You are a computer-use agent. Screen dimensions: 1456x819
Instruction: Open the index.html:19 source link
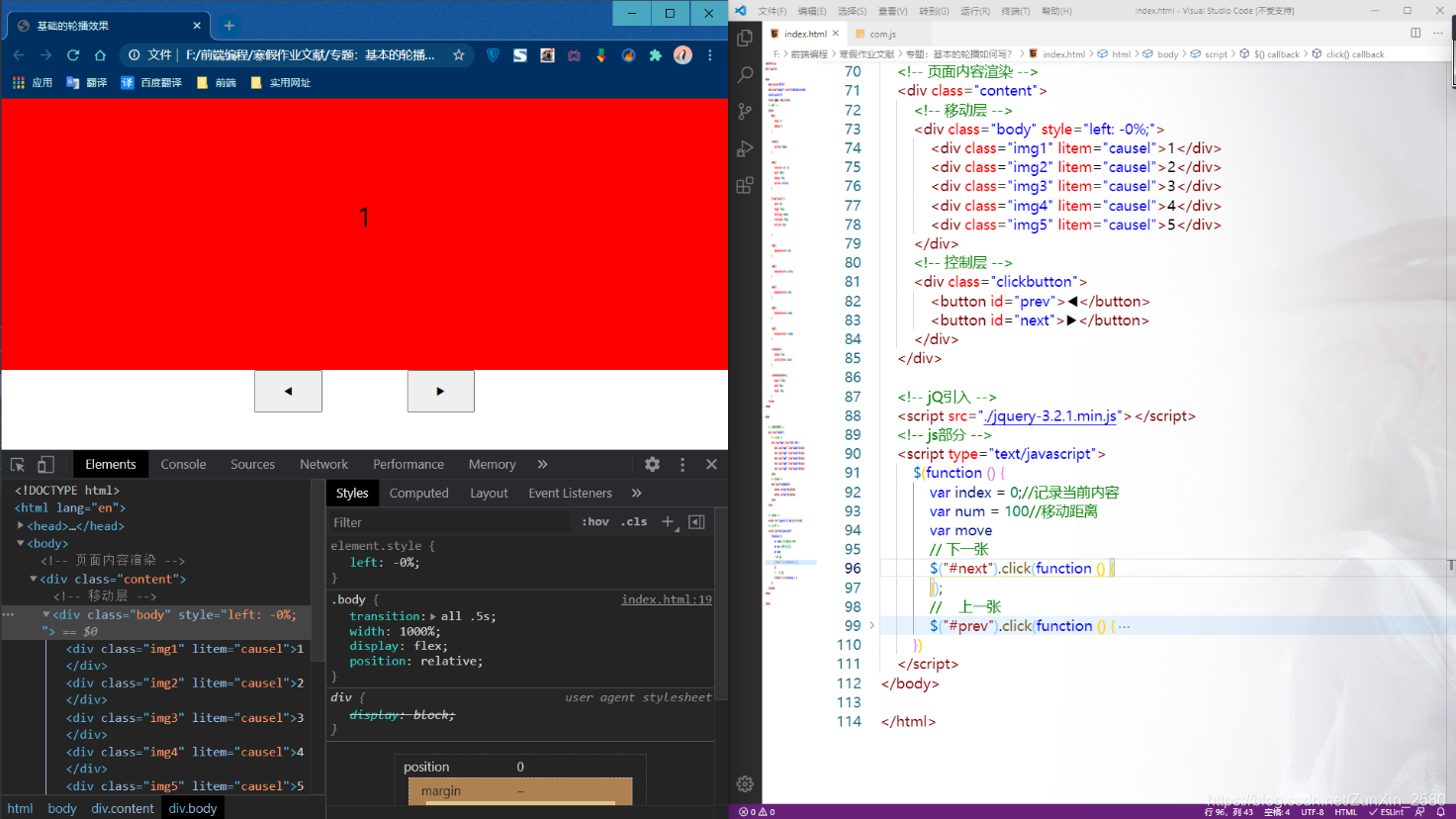667,599
